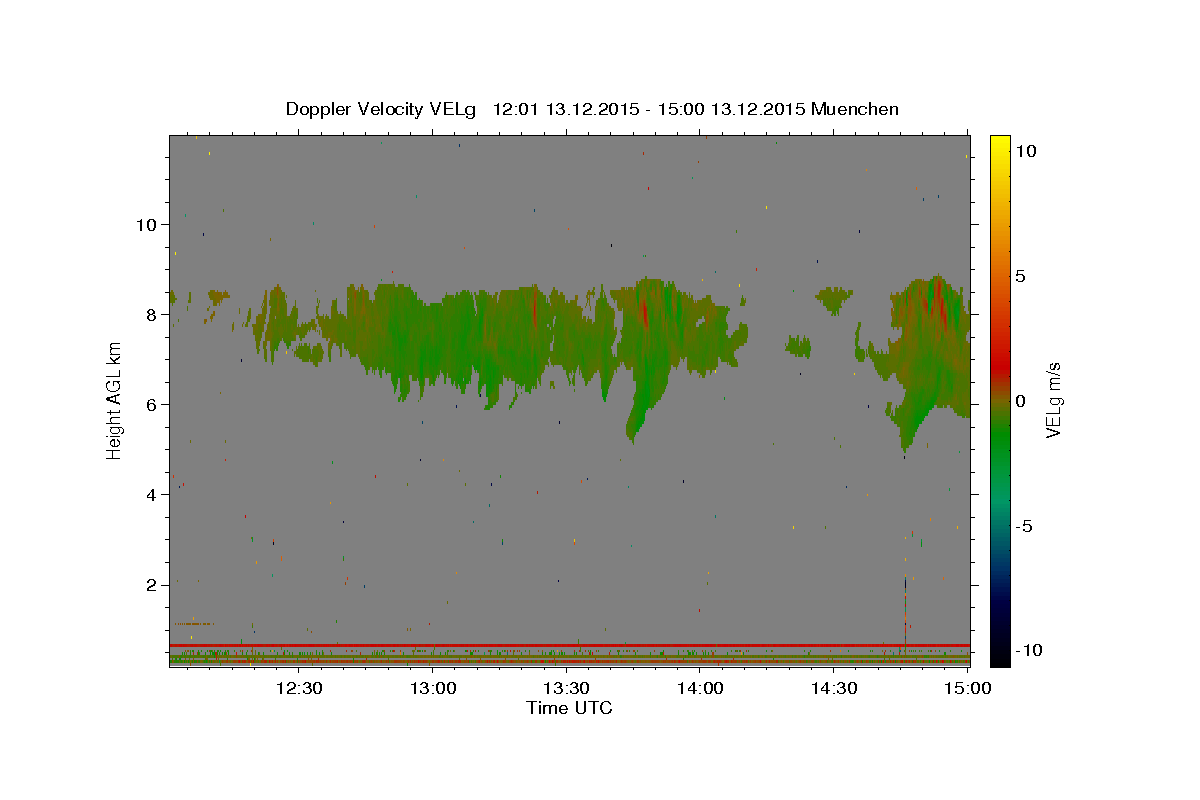Click the colorbar value 10 label
Image resolution: width=1200 pixels, height=800 pixels.
1026,151
